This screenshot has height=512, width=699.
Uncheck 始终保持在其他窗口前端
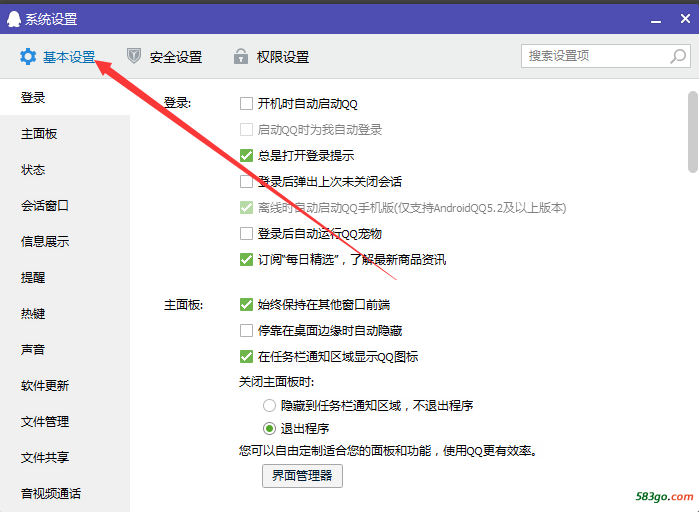click(x=246, y=304)
